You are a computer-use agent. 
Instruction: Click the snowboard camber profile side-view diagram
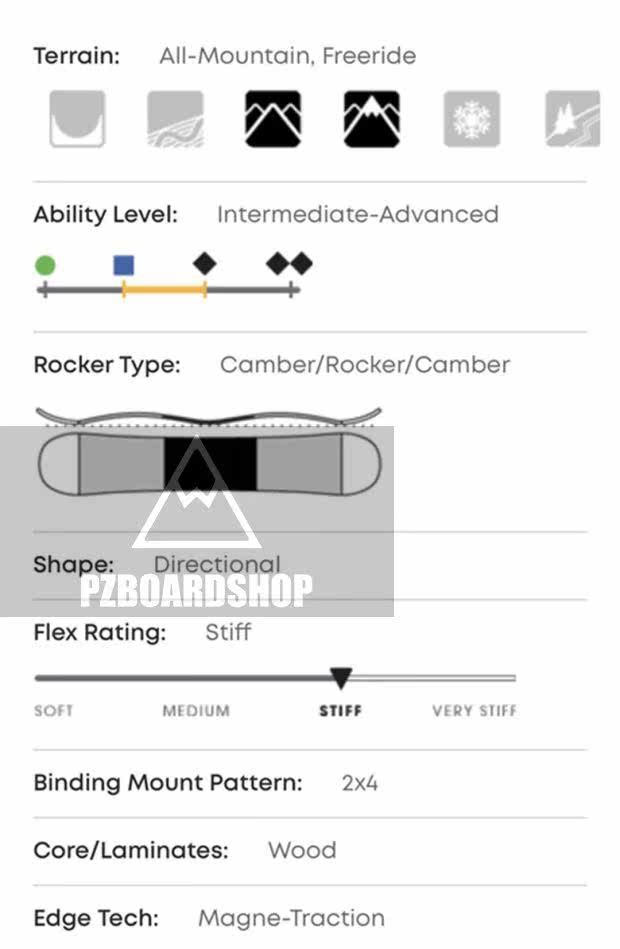click(208, 416)
